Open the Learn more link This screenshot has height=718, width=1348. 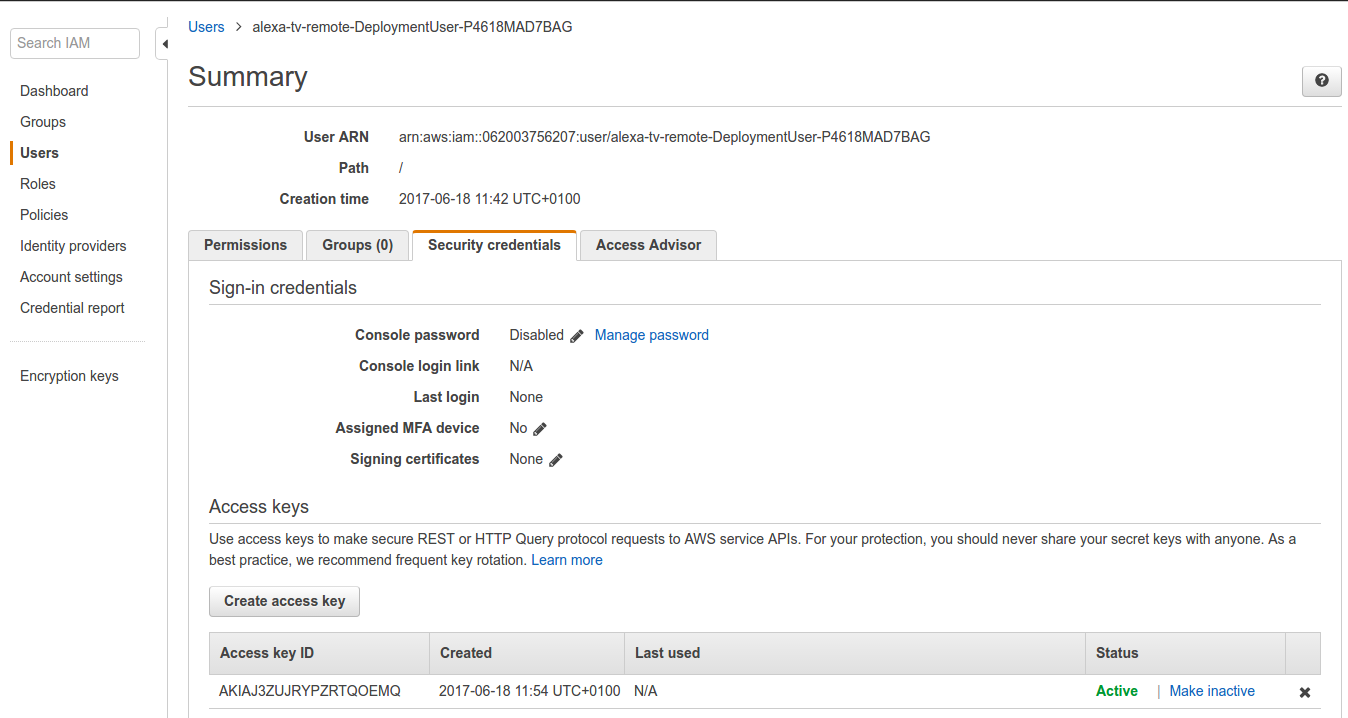(567, 560)
